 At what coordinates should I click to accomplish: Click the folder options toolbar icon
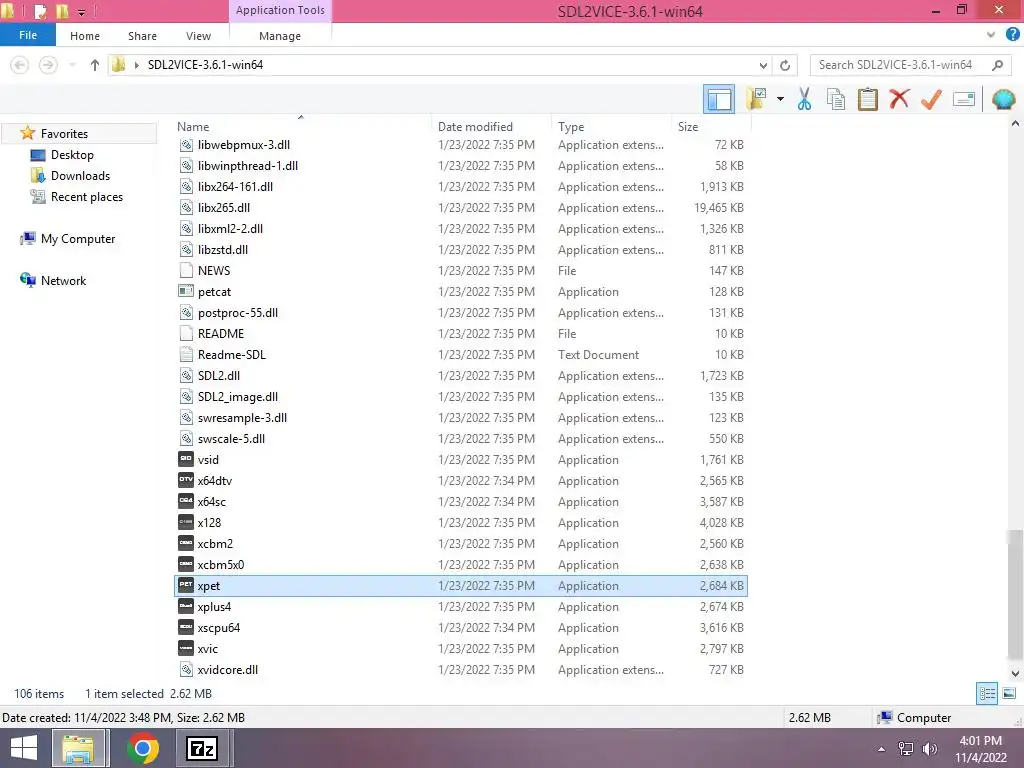coord(757,99)
